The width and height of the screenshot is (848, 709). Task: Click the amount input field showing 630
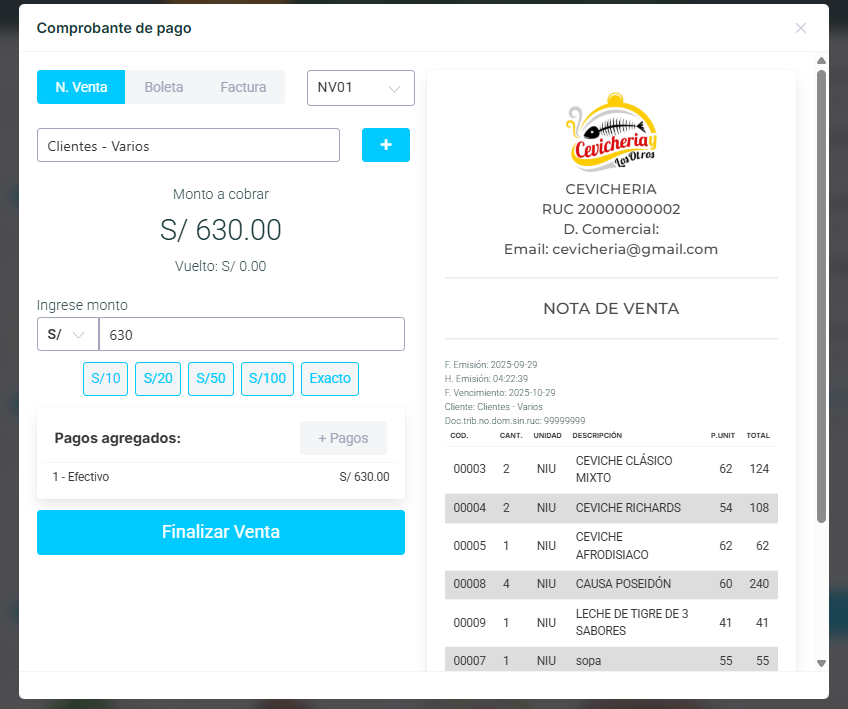click(x=251, y=334)
